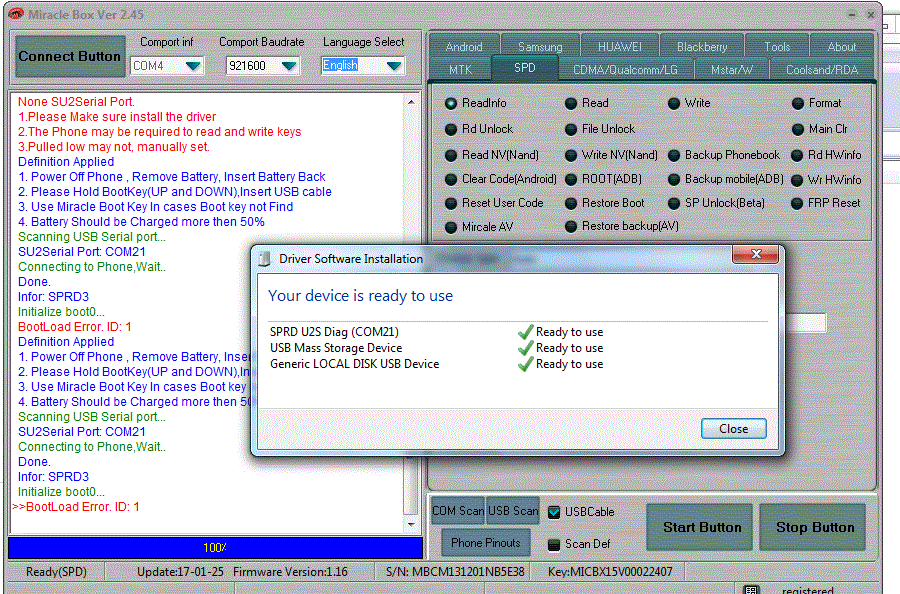Click the registered status icon at bottom right
The width and height of the screenshot is (900, 594).
pos(751,589)
